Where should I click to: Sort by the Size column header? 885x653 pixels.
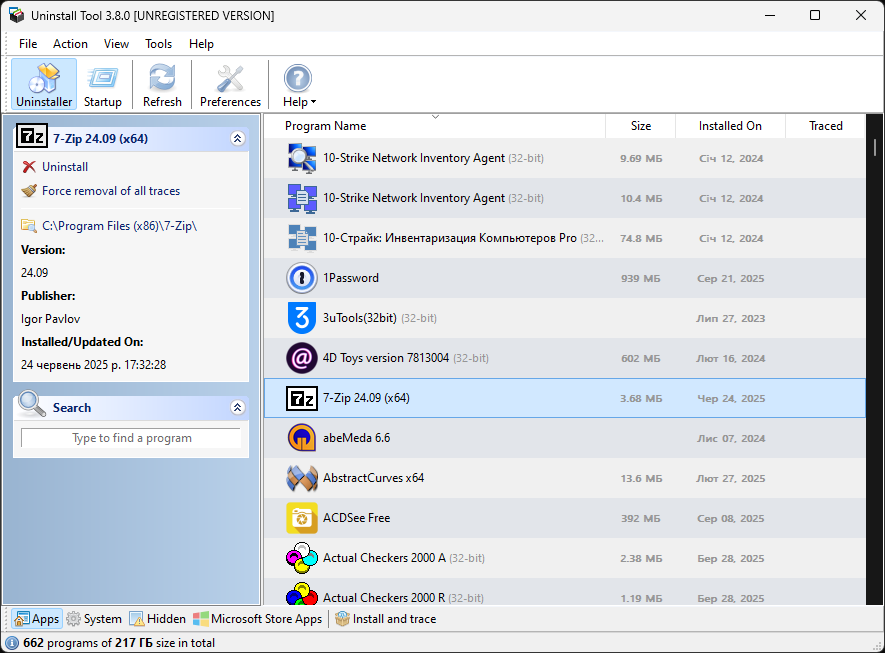(641, 126)
